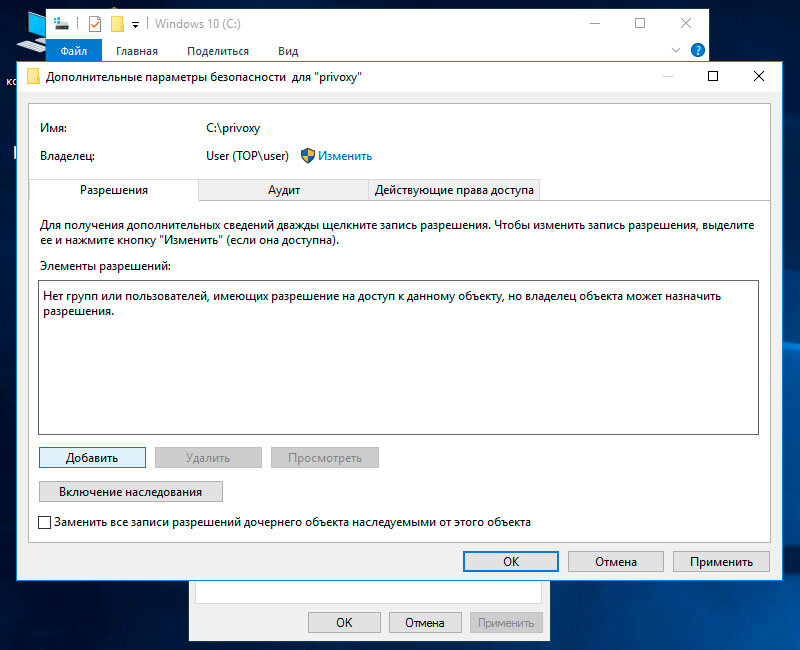Close the advanced security settings dialog
This screenshot has width=800, height=650.
click(759, 76)
